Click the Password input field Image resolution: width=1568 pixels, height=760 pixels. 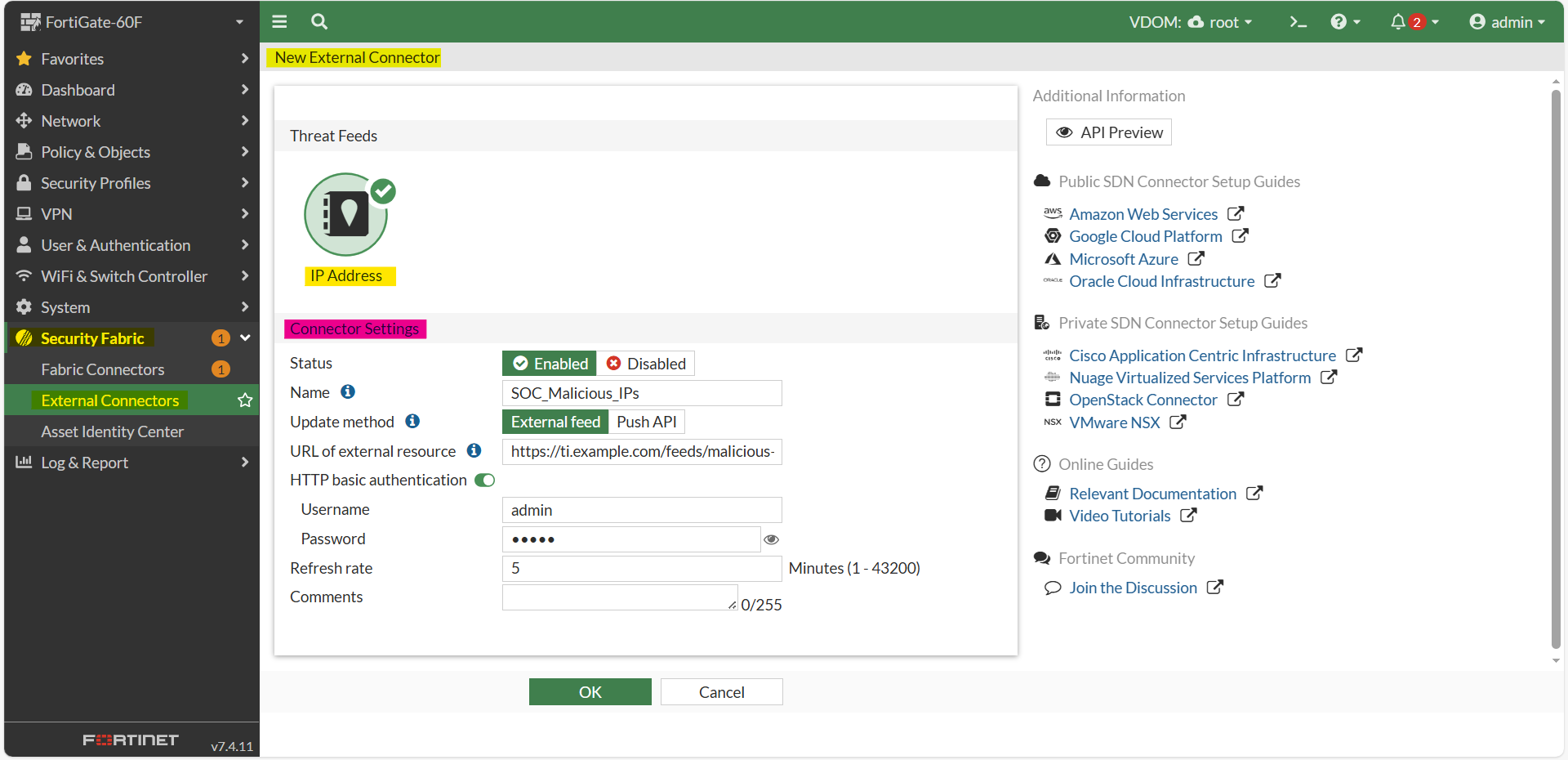point(631,539)
